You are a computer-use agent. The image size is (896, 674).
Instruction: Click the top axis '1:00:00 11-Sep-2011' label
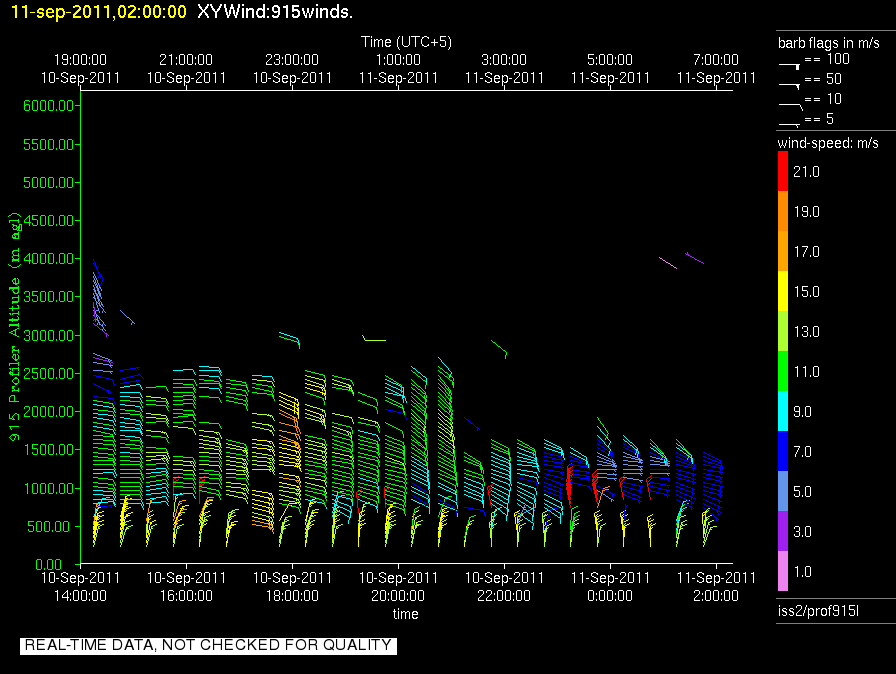[x=398, y=69]
